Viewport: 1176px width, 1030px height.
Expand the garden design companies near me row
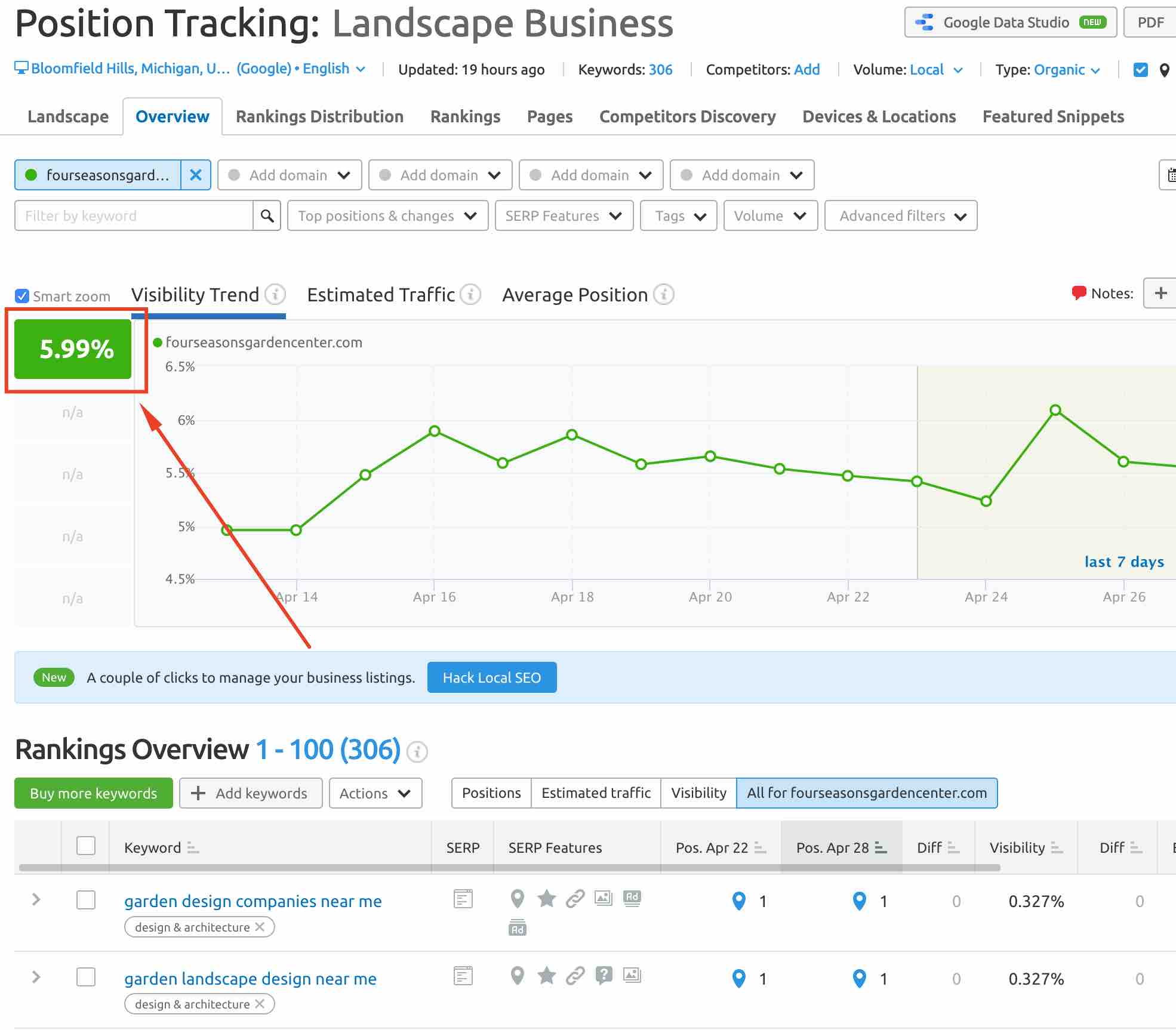[36, 899]
